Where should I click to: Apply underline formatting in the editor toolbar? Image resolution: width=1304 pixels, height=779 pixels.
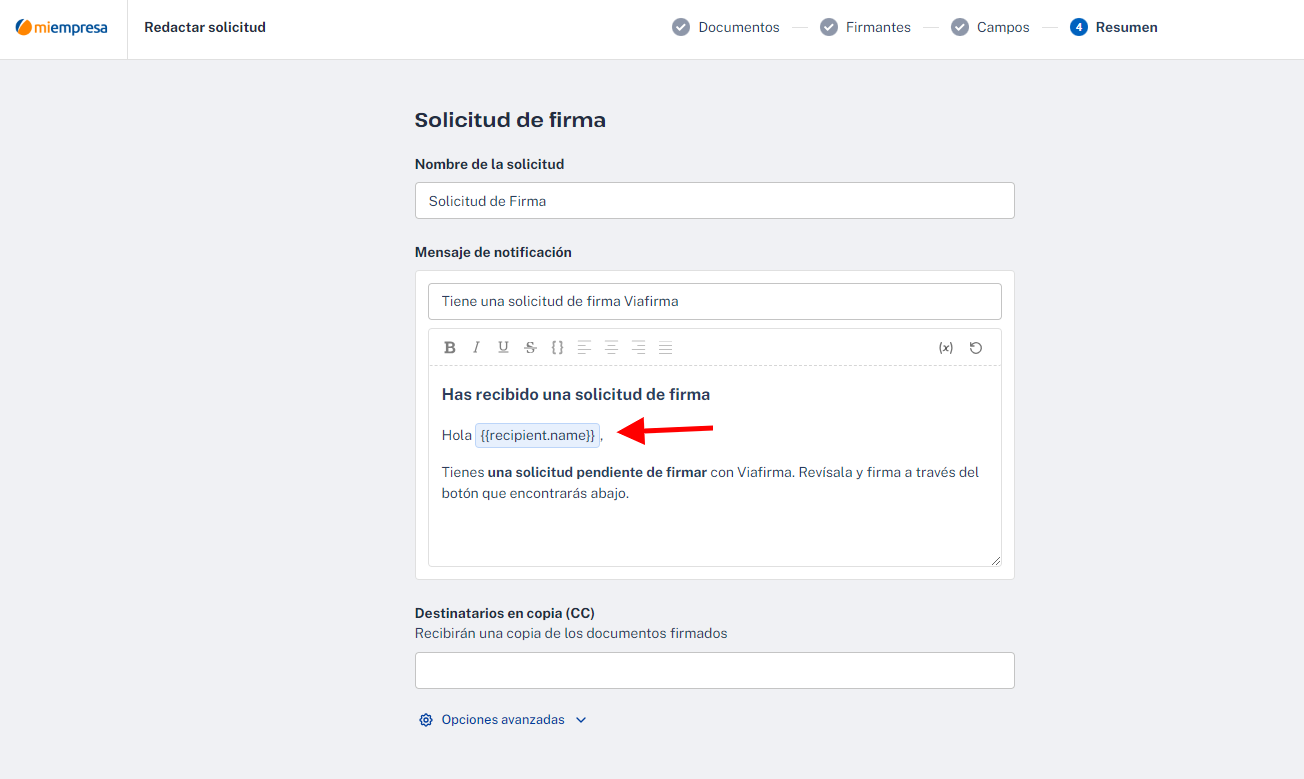click(x=504, y=348)
